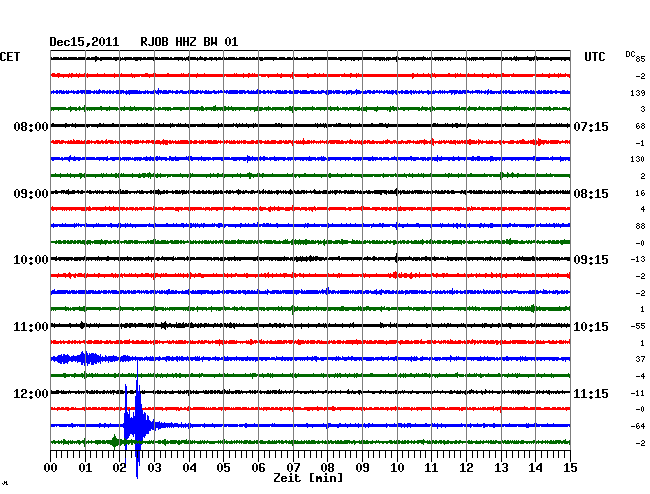Click minute axis tick label 06
The width and height of the screenshot is (650, 494).
[258, 468]
